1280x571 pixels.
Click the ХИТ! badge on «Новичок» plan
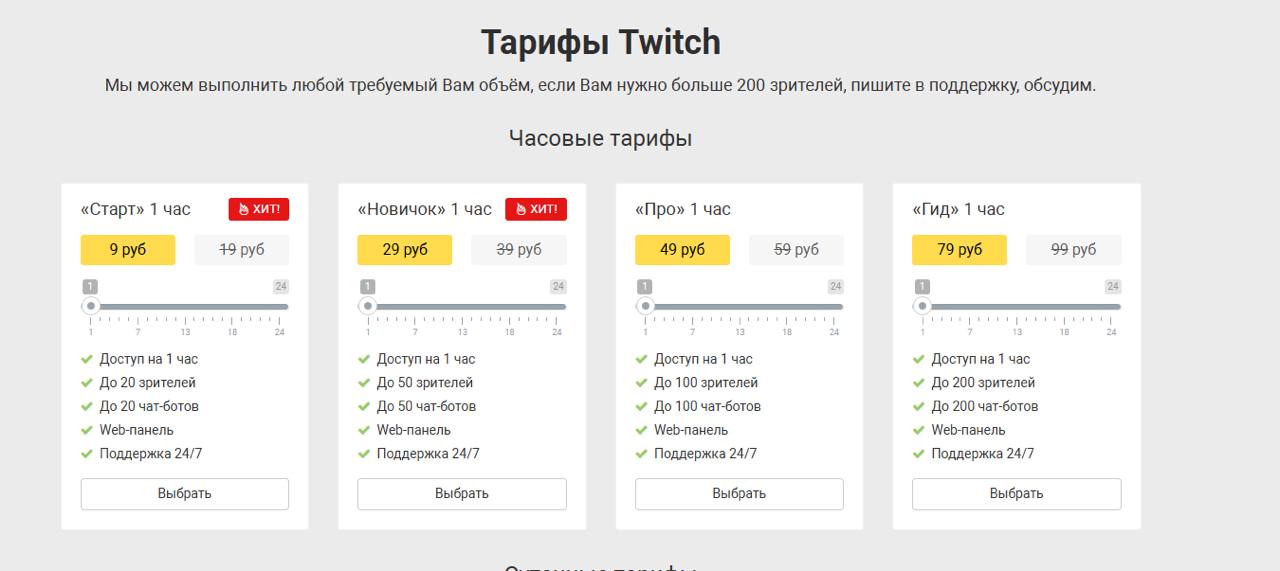pos(536,209)
